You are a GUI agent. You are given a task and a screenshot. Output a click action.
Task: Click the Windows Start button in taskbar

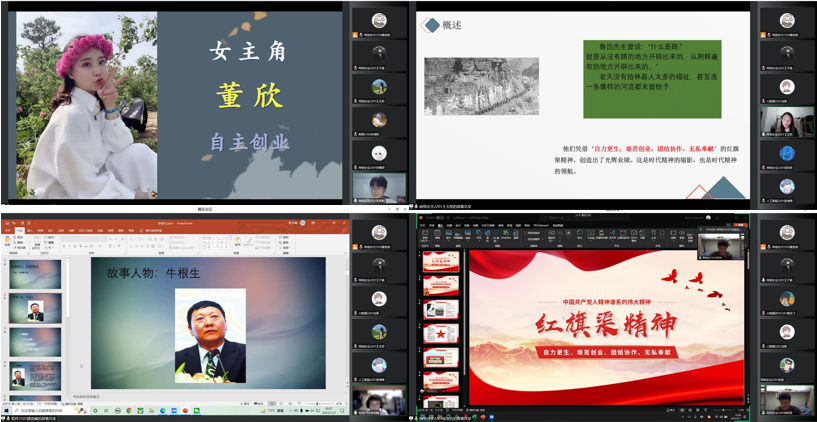(5, 411)
